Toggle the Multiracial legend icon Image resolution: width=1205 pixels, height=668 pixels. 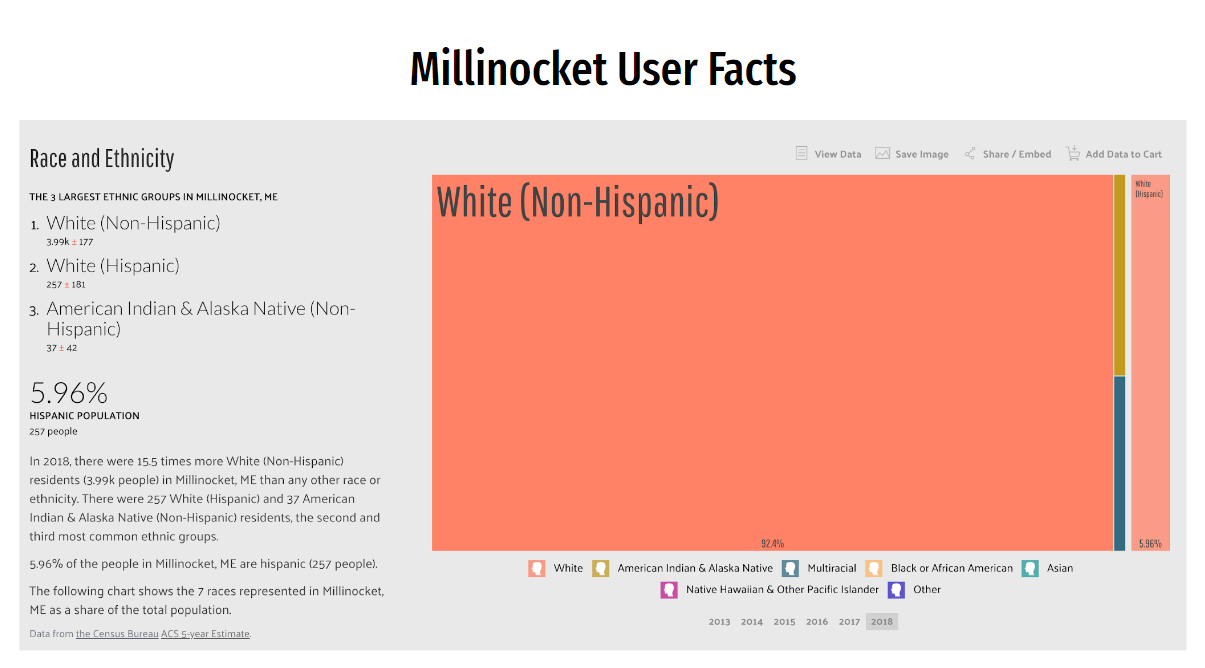pos(791,568)
